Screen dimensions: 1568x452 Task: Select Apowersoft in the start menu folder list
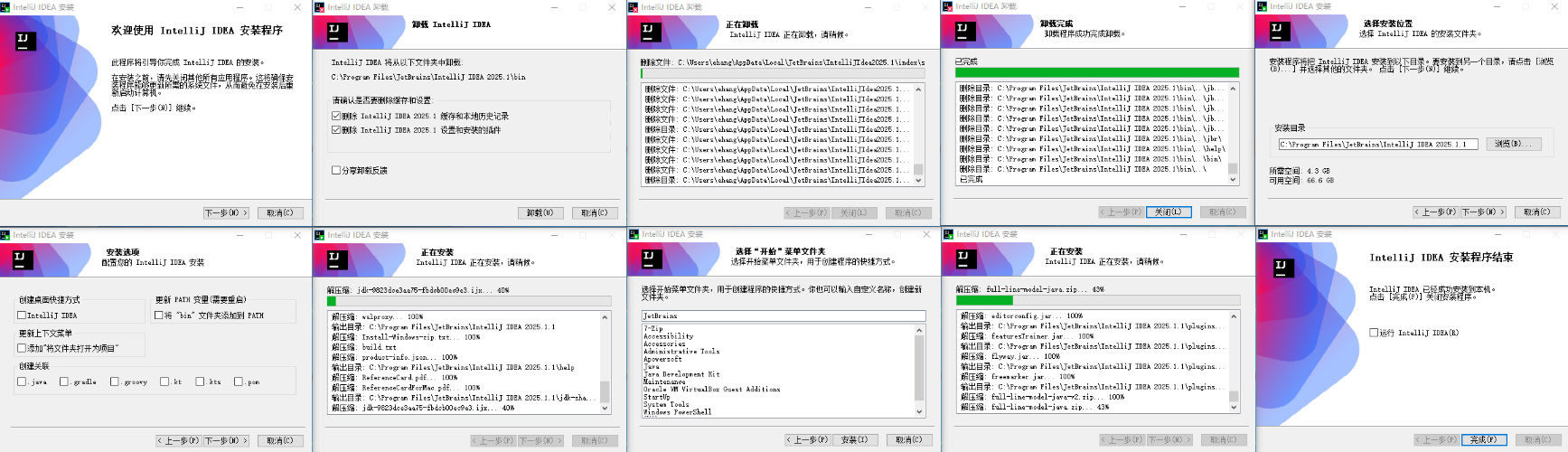(x=662, y=359)
